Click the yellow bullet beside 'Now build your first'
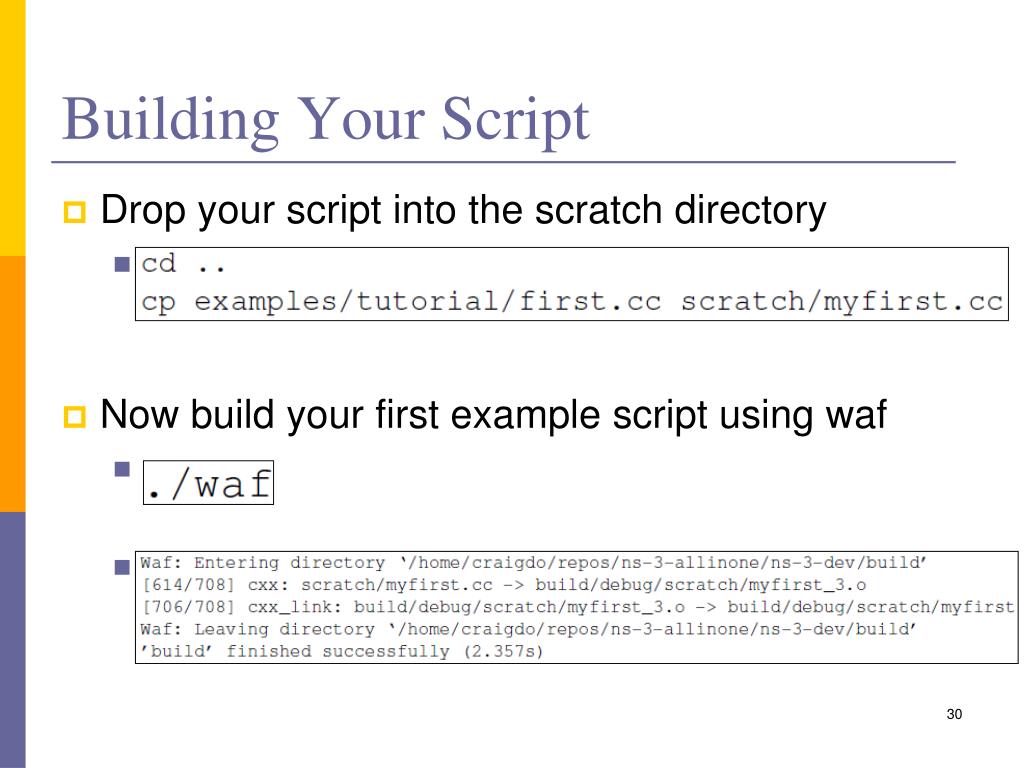The height and width of the screenshot is (768, 1024). 74,417
